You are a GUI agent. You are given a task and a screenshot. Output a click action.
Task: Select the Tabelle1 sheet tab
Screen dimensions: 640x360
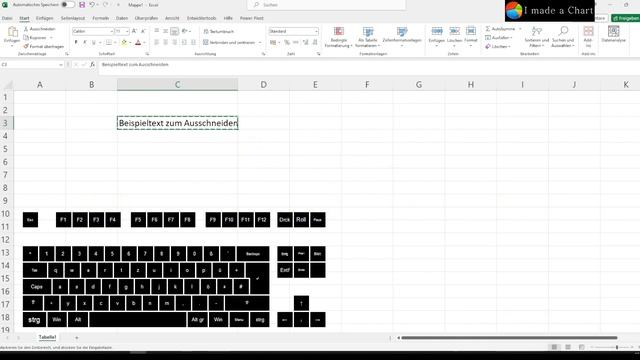click(47, 338)
